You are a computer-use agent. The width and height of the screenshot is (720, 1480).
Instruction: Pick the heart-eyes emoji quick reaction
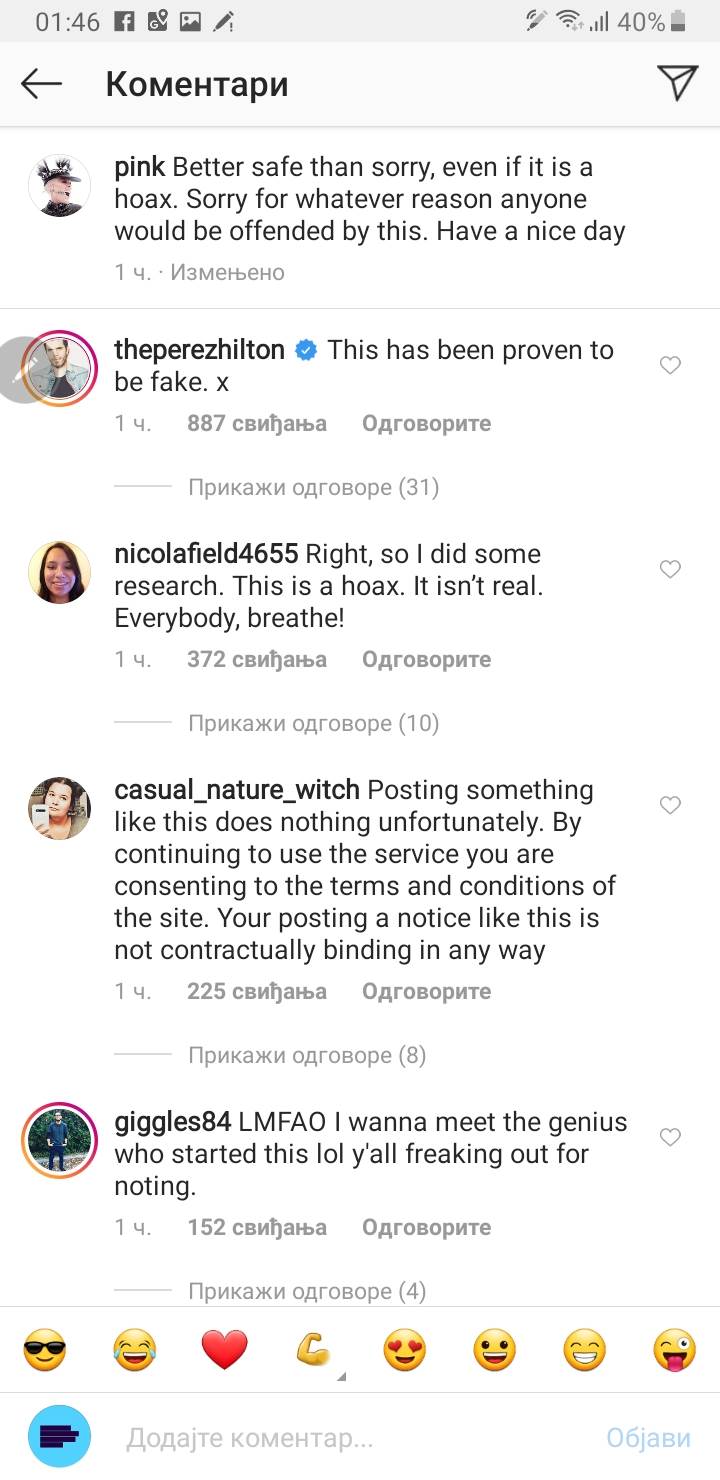point(404,1350)
